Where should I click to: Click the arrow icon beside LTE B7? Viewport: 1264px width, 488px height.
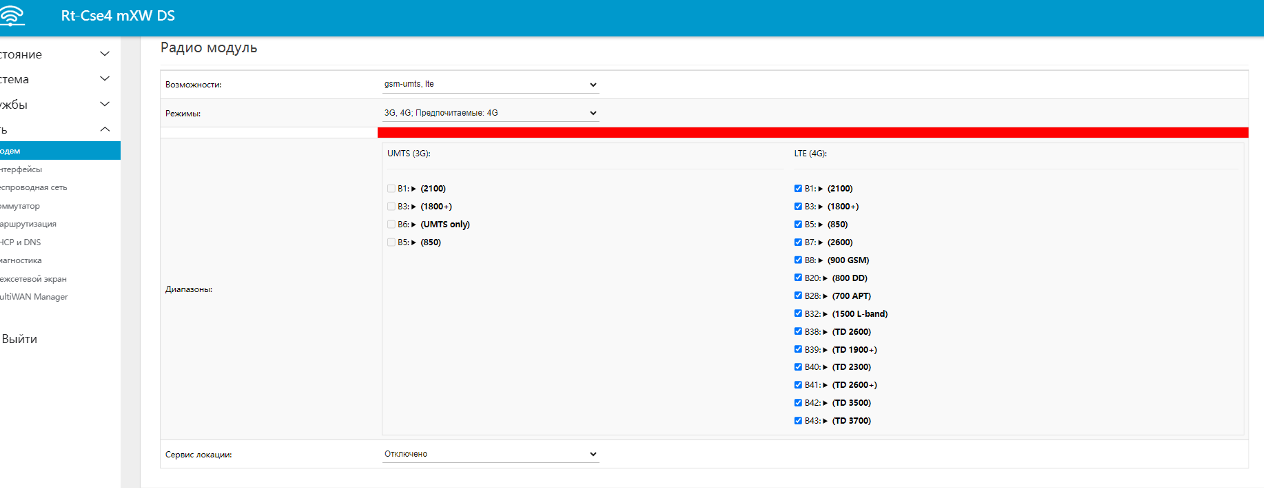(823, 242)
